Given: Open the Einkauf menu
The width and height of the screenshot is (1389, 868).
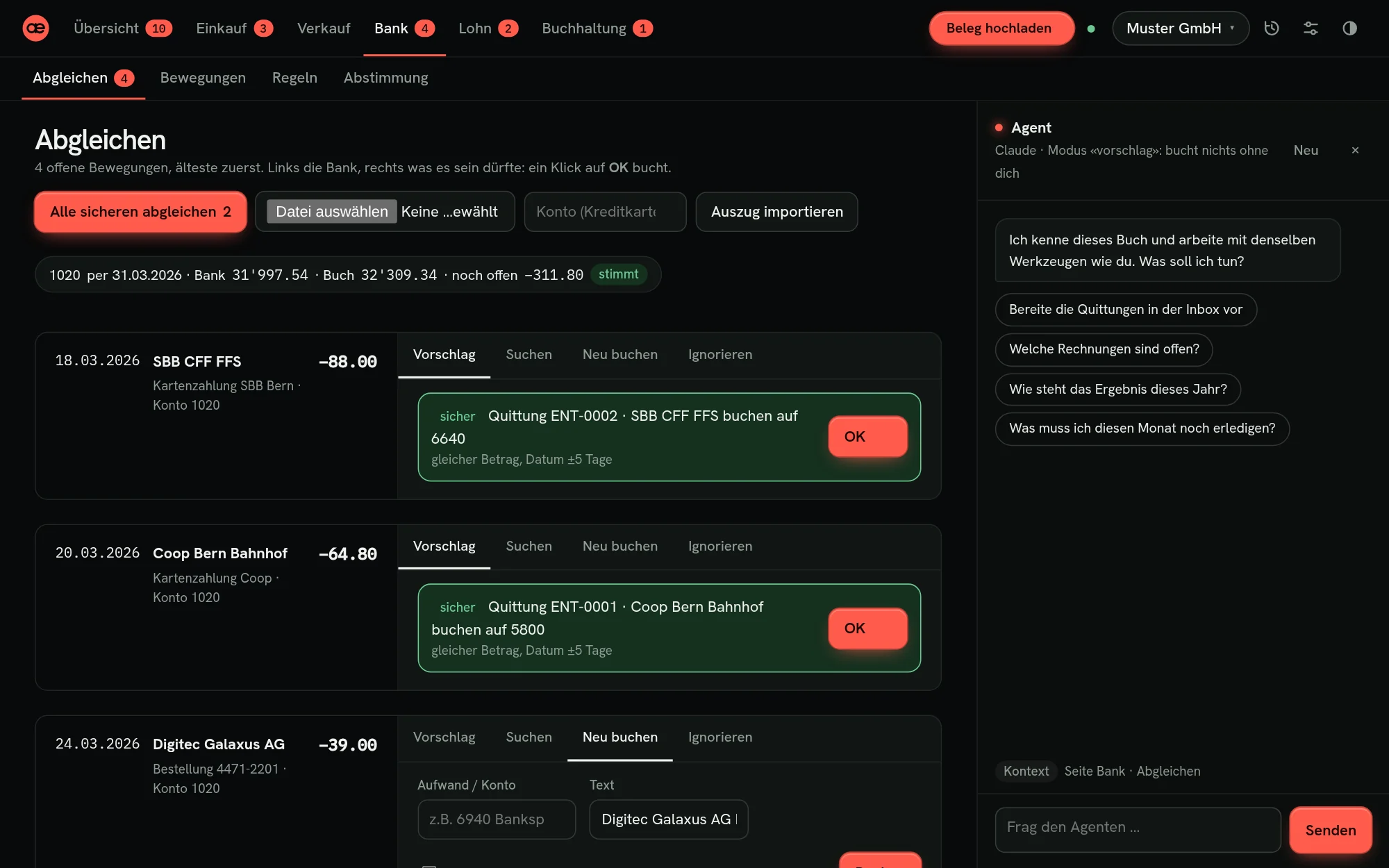Looking at the screenshot, I should click(234, 28).
